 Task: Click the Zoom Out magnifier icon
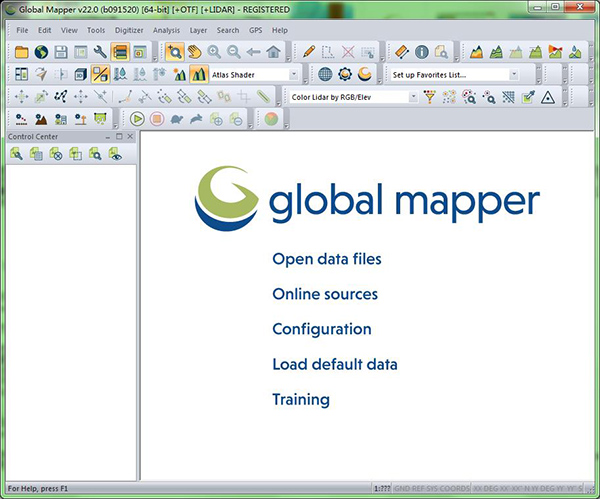tap(234, 52)
